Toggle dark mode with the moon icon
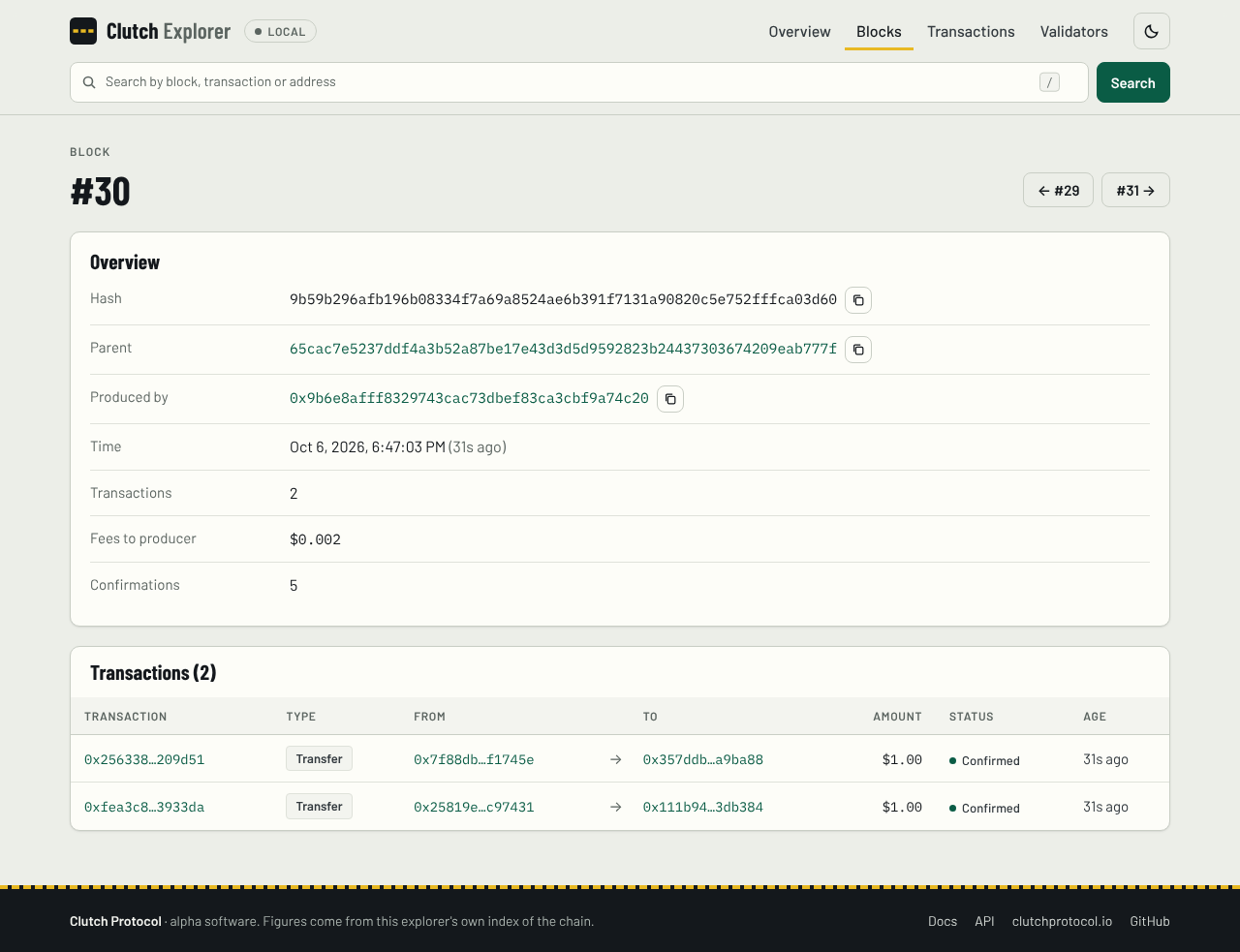Image resolution: width=1240 pixels, height=952 pixels. (1152, 31)
